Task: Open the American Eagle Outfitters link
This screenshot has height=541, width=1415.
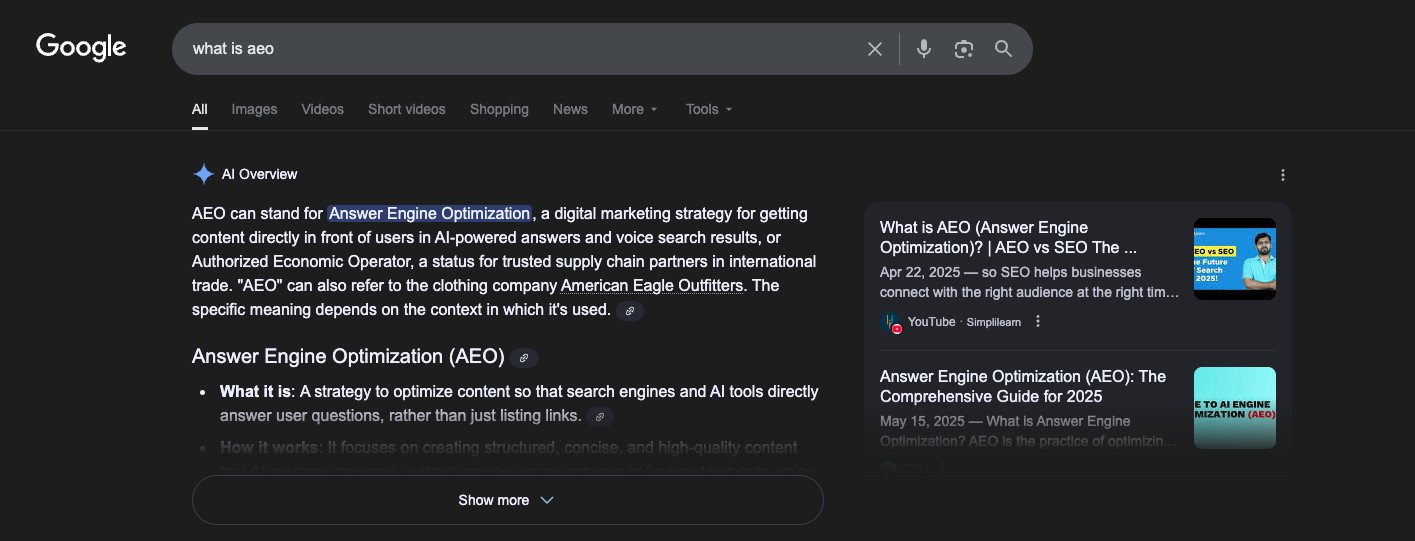Action: [x=652, y=286]
